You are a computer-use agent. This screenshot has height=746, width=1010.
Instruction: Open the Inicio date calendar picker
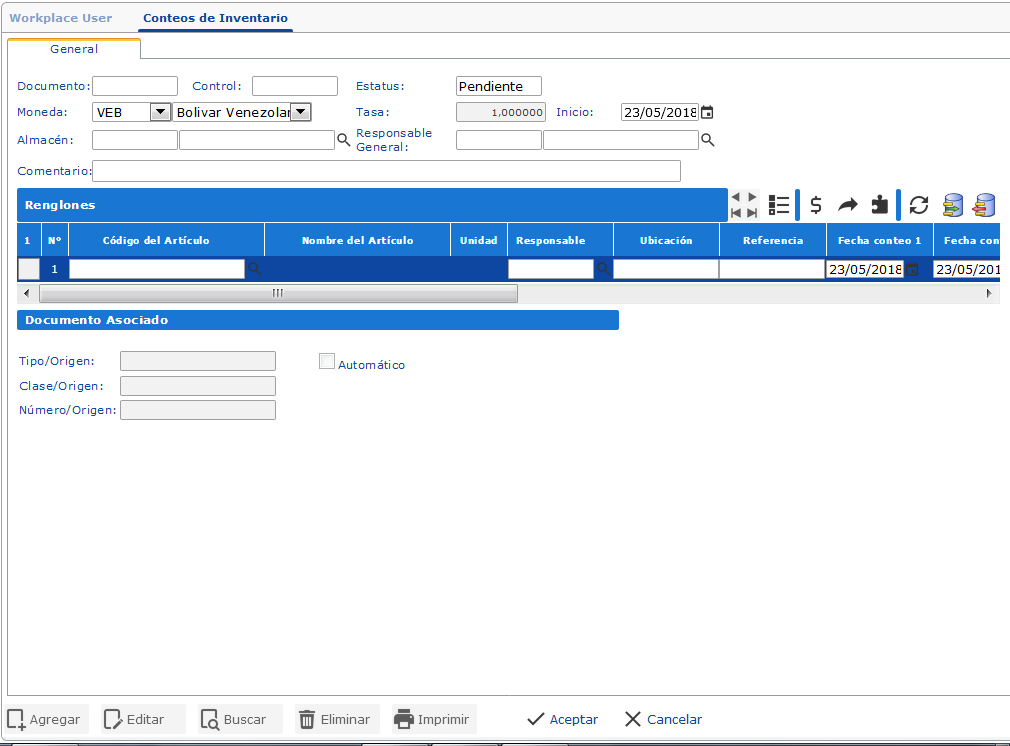tap(707, 112)
